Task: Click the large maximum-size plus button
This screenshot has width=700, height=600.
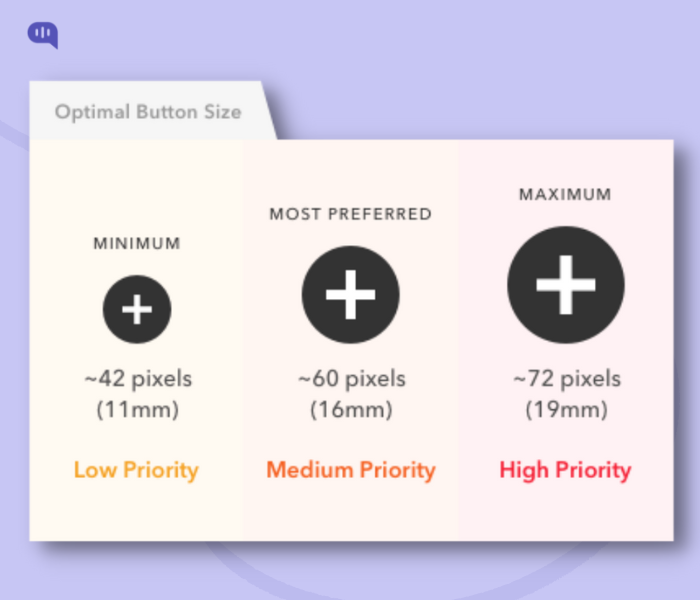Action: coord(566,285)
